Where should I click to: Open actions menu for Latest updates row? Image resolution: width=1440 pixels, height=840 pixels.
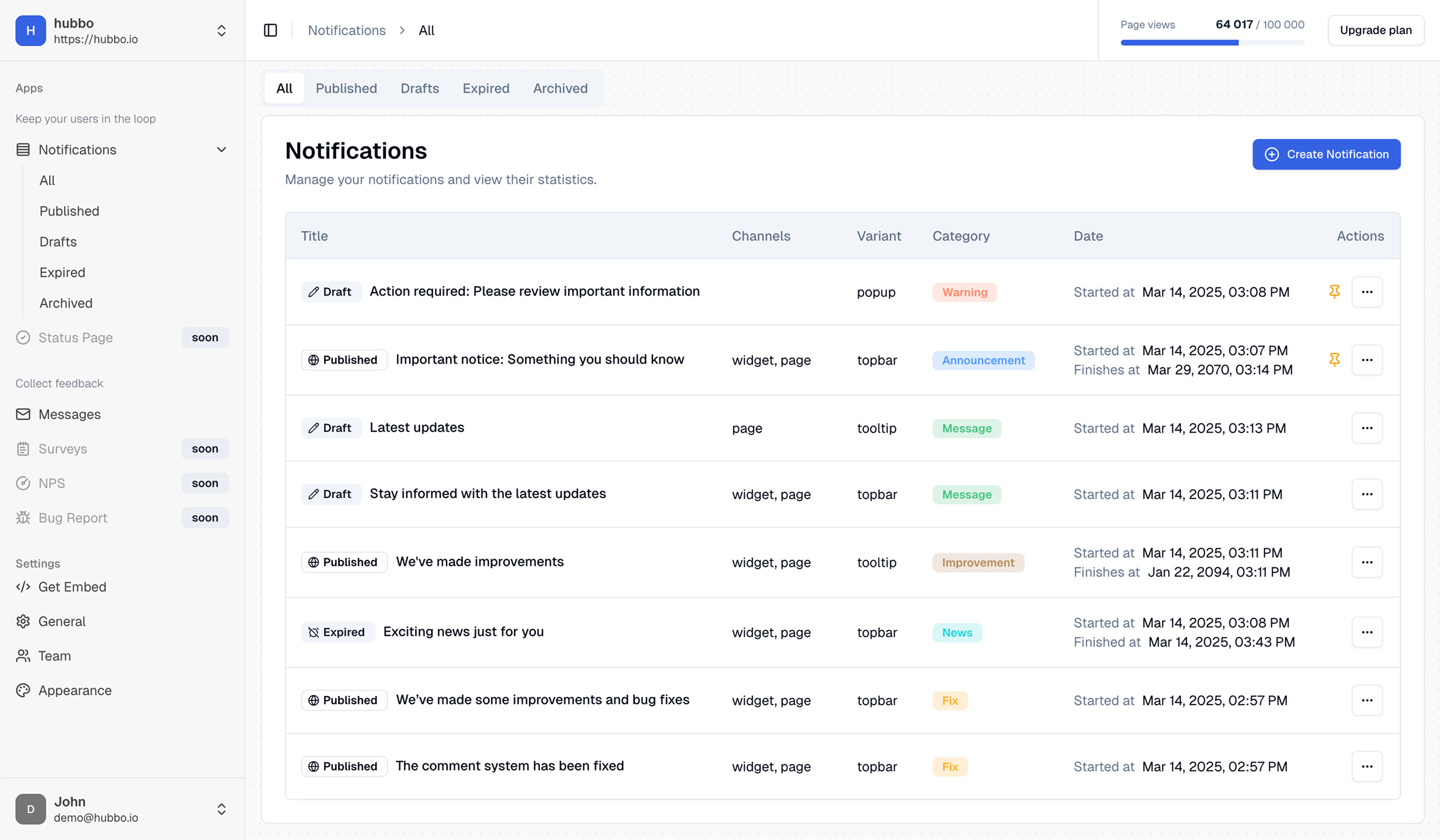1367,428
